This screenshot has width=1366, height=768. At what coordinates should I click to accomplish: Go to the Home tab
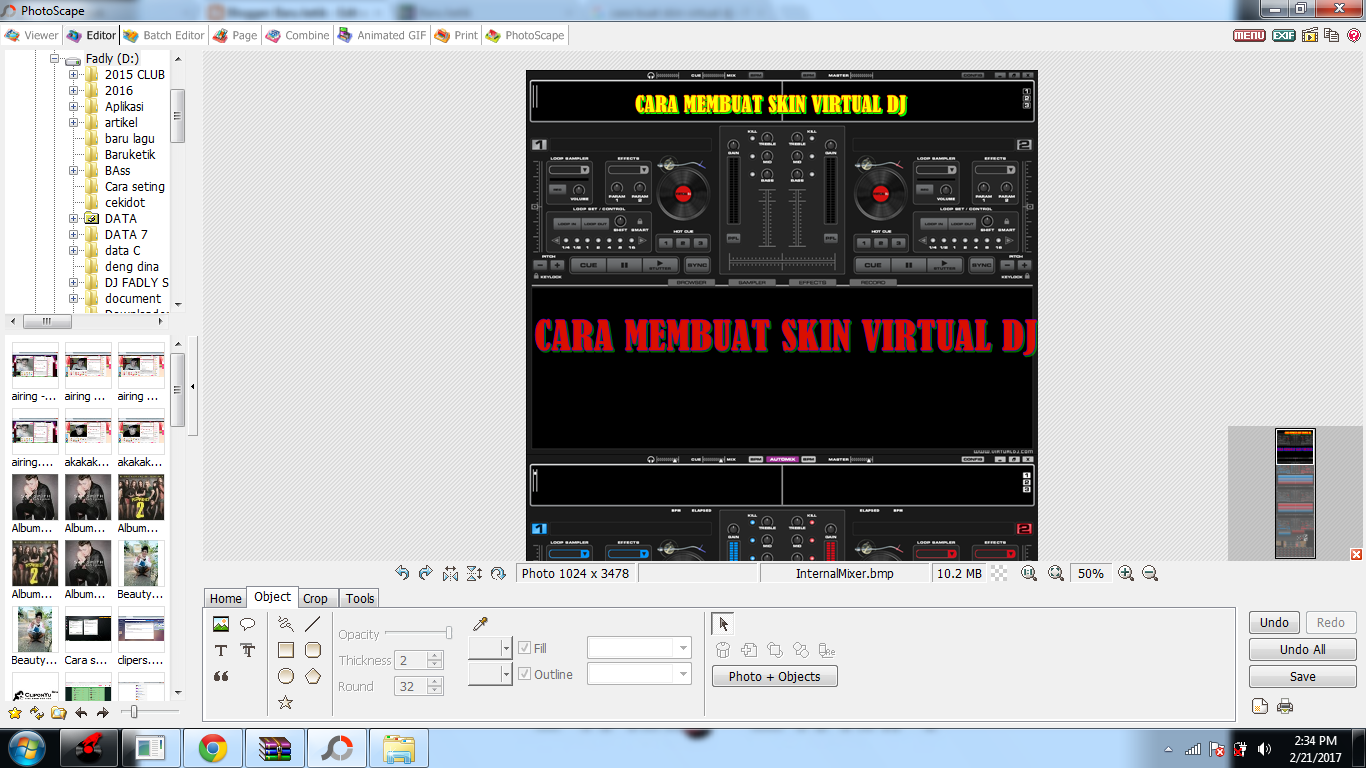226,598
